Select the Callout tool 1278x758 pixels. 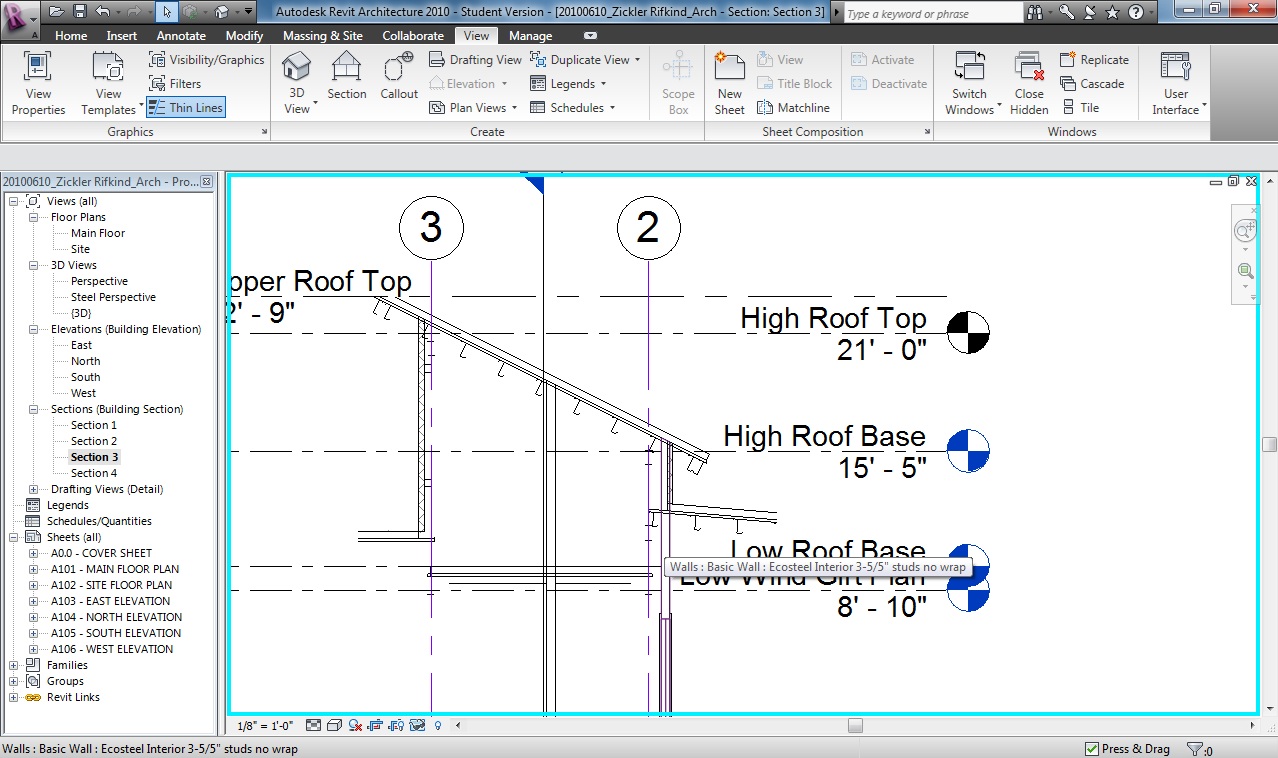(398, 76)
